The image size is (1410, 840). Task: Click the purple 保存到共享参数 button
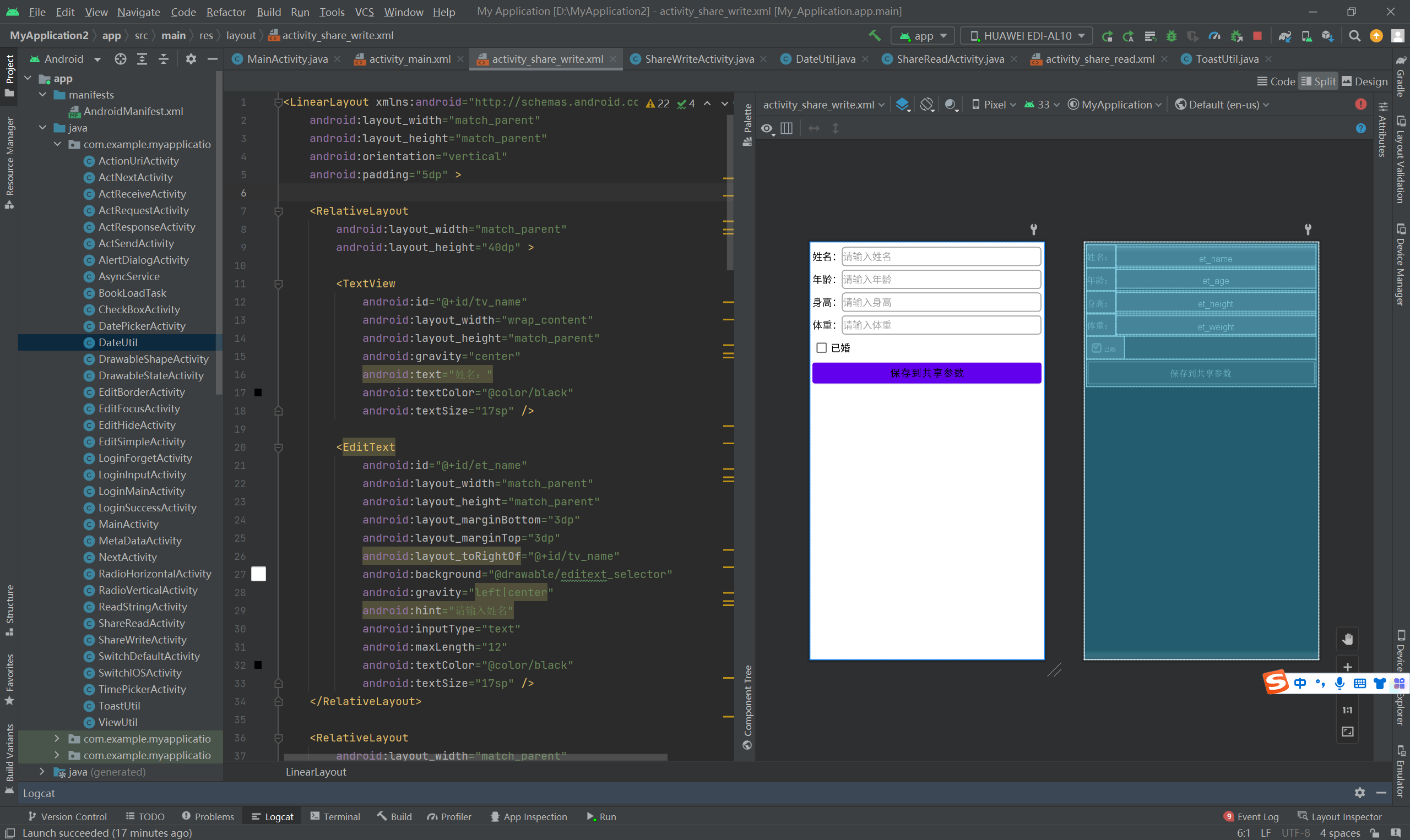click(926, 373)
